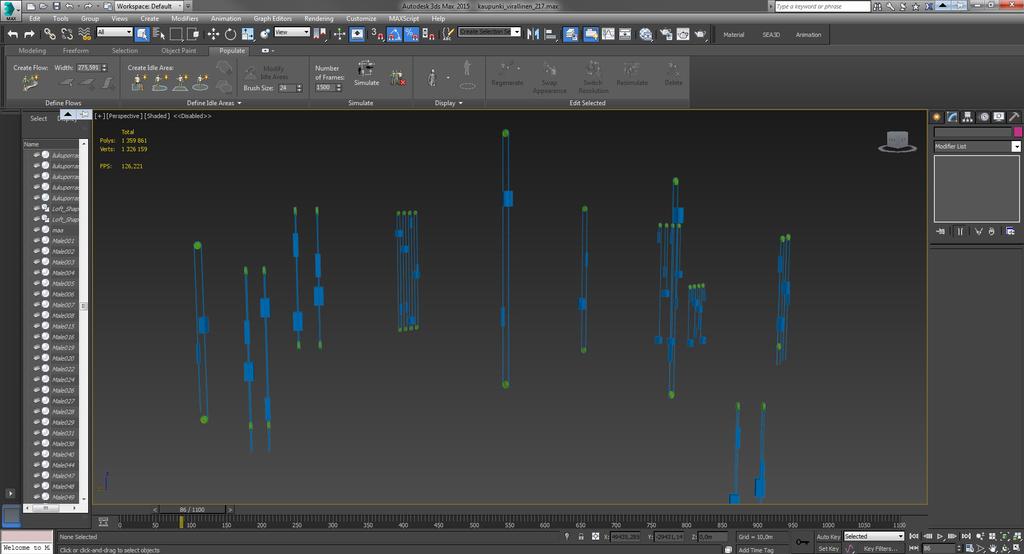This screenshot has width=1024, height=554.
Task: Toggle Spinner Snap
Action: 428,34
